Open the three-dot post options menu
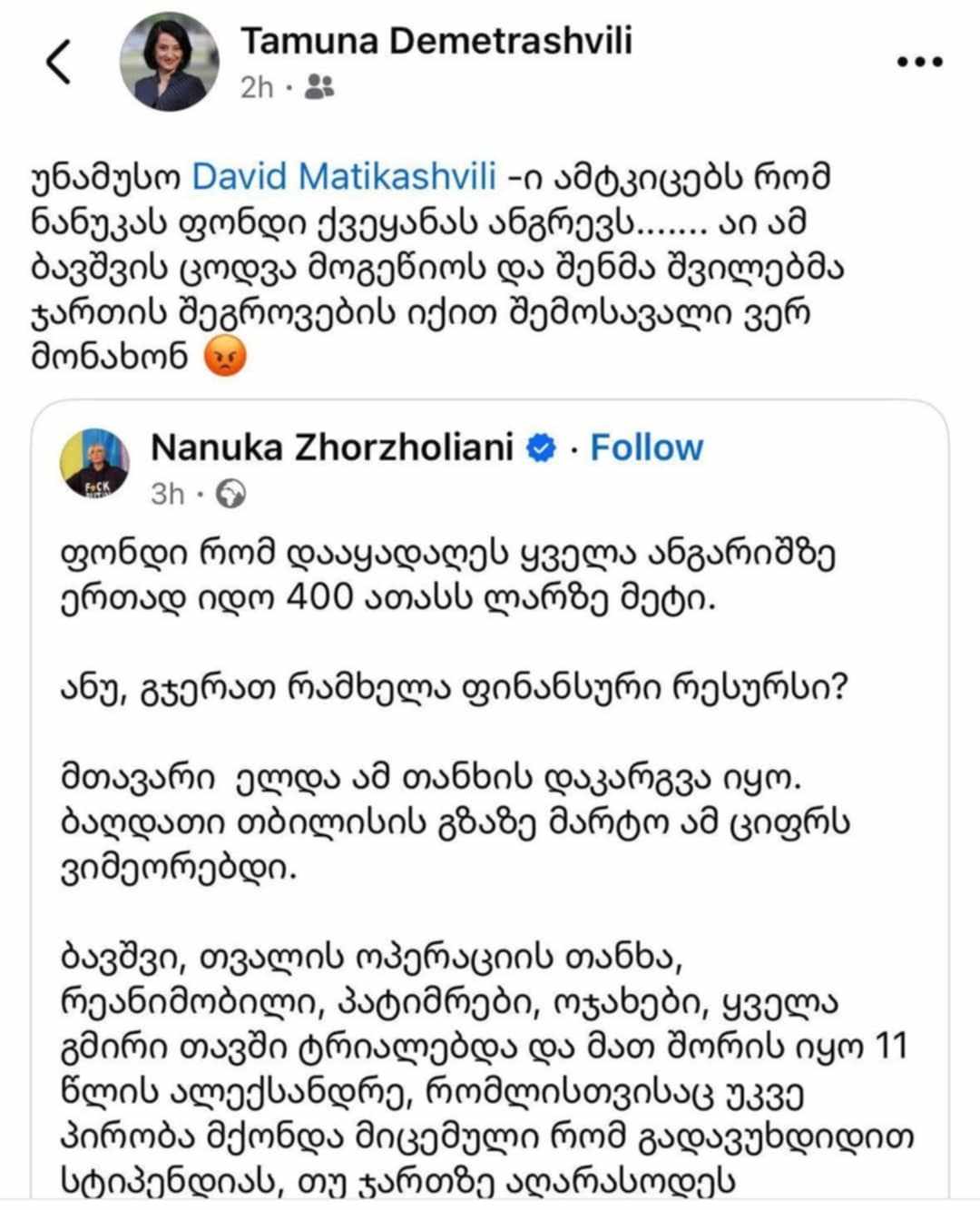Image resolution: width=980 pixels, height=1210 pixels. pos(919,62)
